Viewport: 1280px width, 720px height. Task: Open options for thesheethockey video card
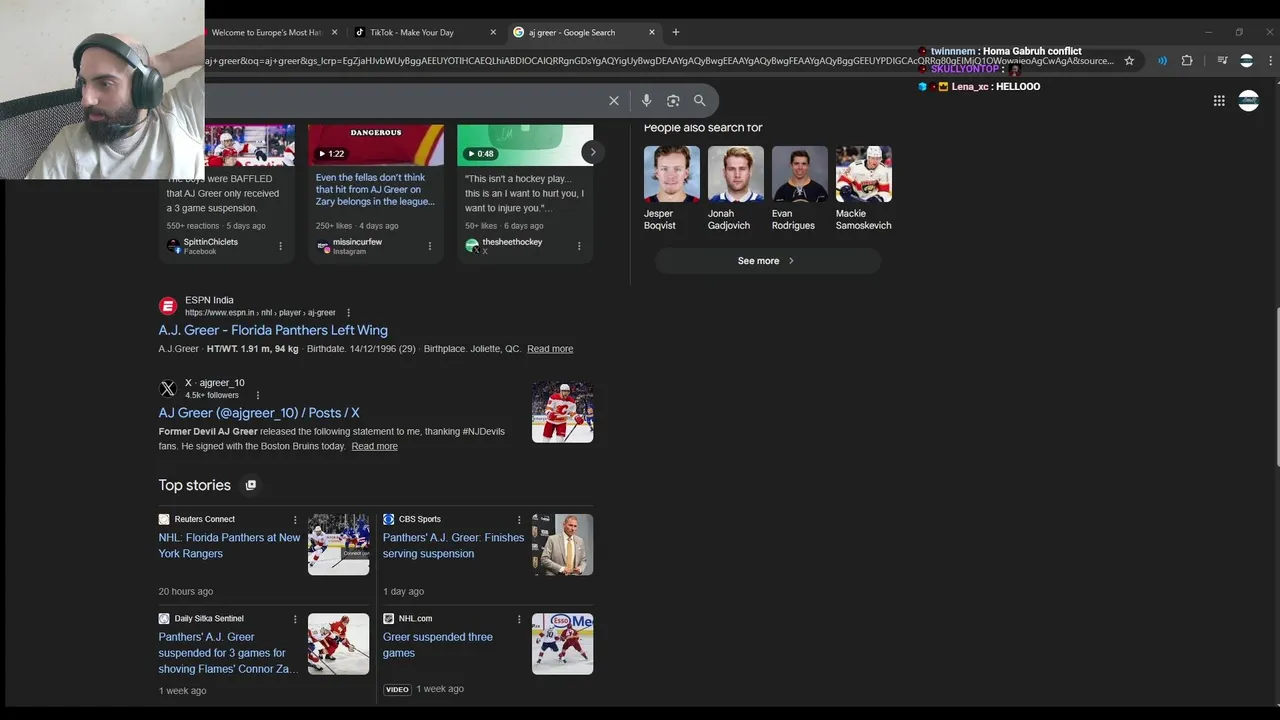click(x=579, y=246)
